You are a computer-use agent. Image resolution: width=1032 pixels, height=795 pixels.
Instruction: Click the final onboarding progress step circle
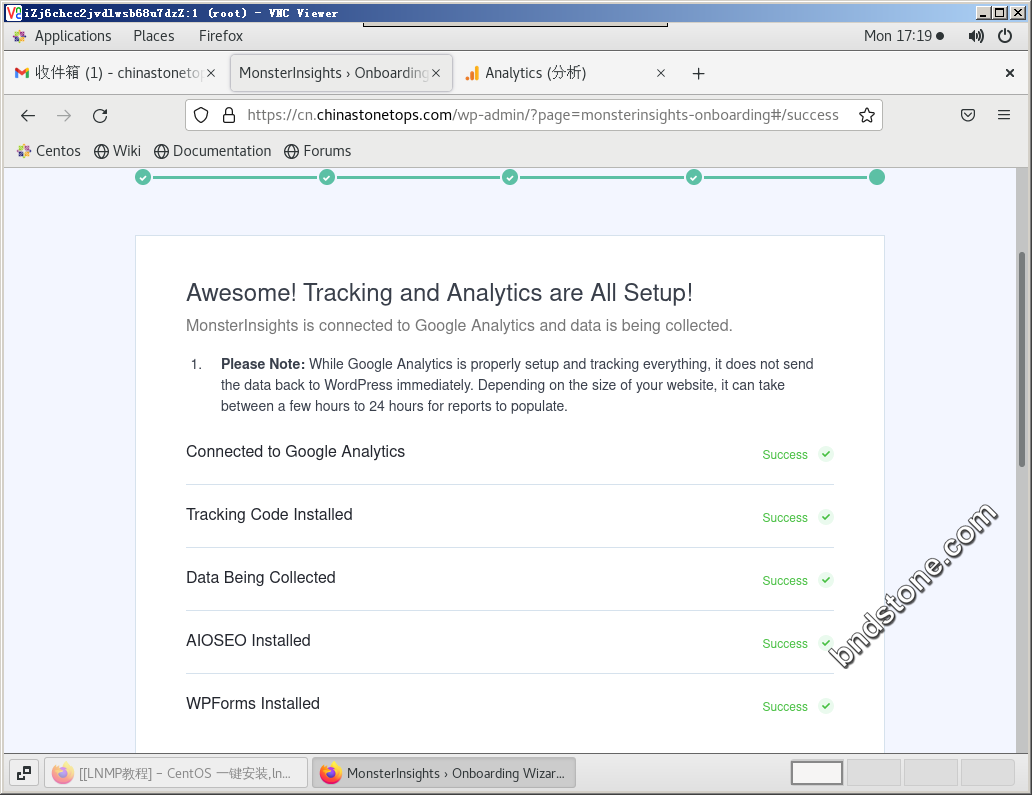click(877, 177)
